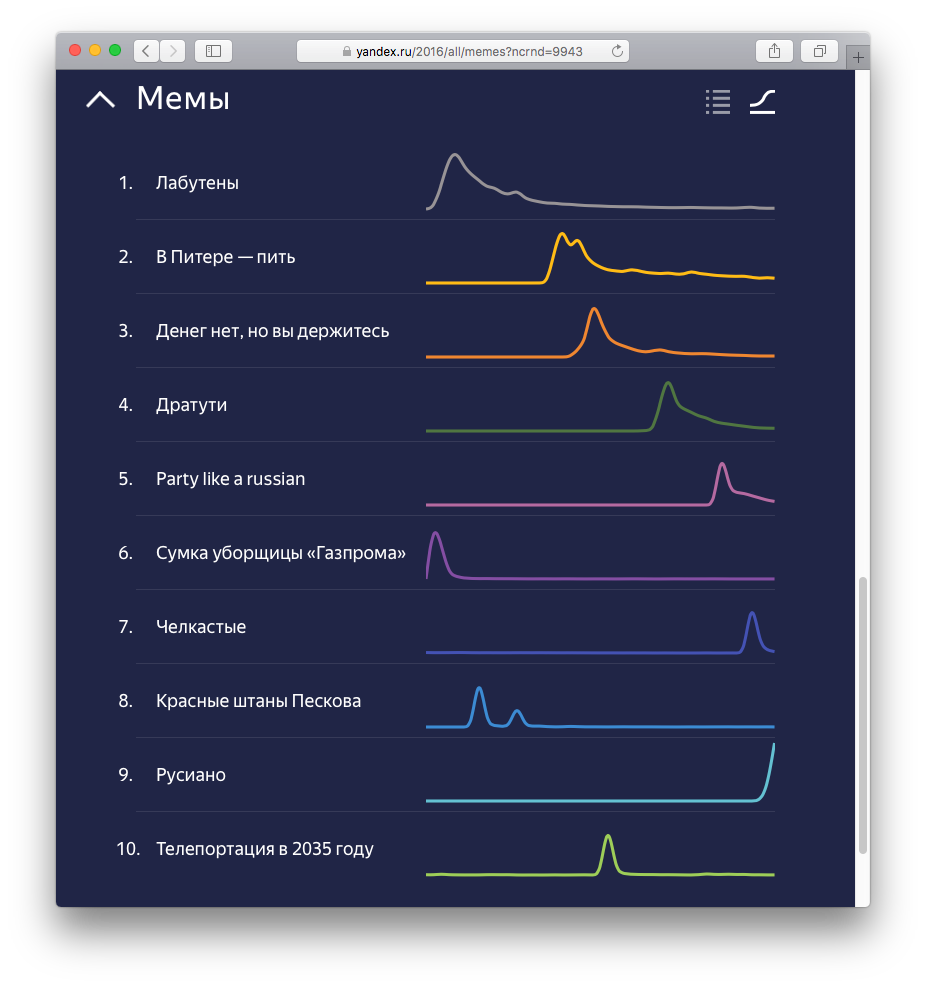Open the Дратути meme entry
The image size is (926, 987).
(x=191, y=405)
